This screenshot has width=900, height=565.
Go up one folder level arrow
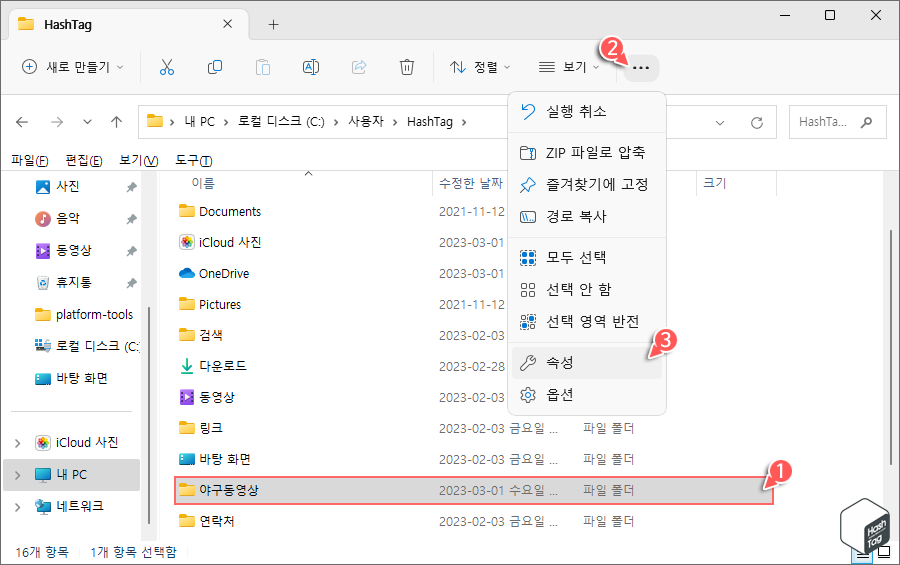click(117, 122)
